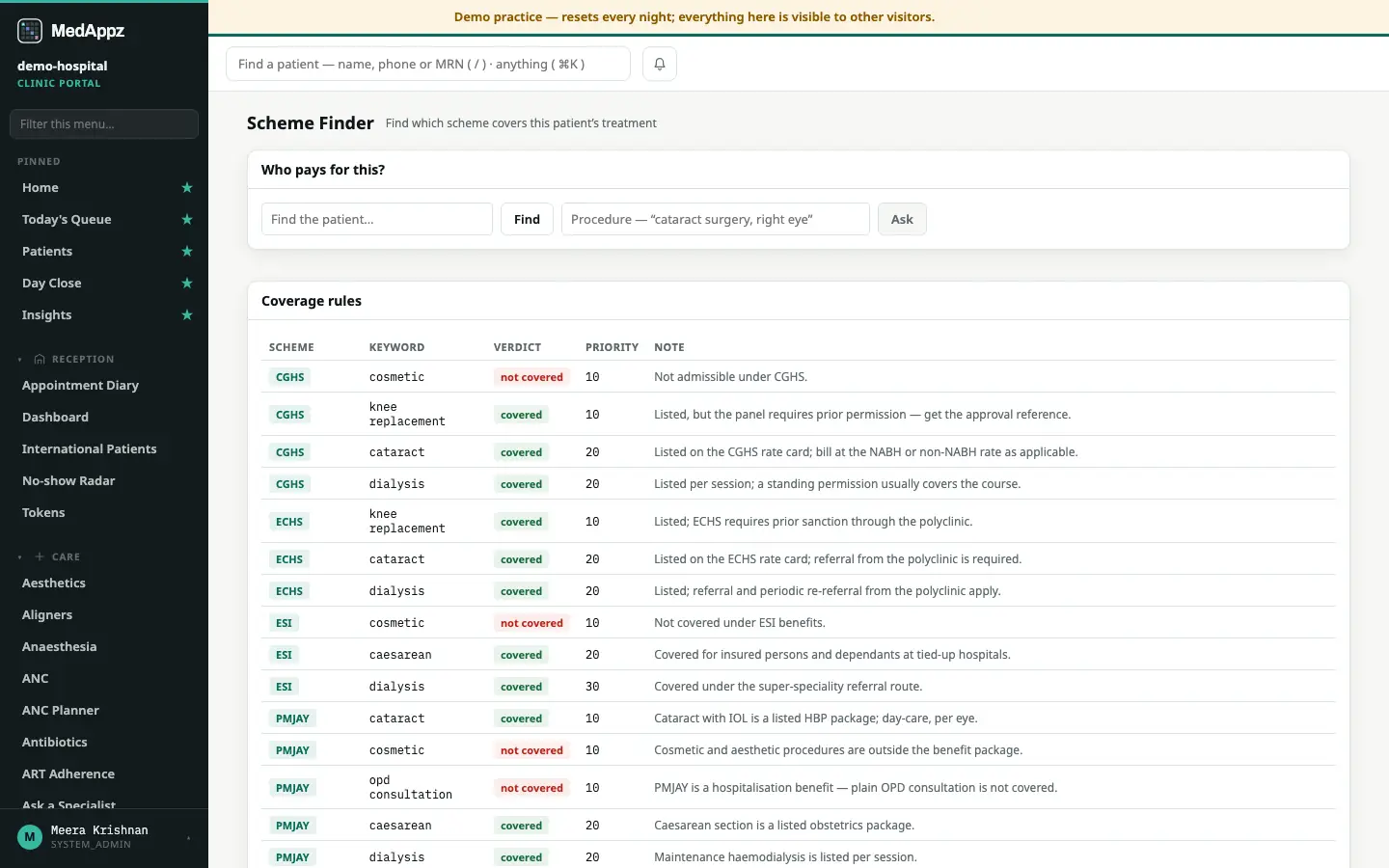The height and width of the screenshot is (868, 1389).
Task: Focus the global Find a patient search
Action: pos(428,64)
